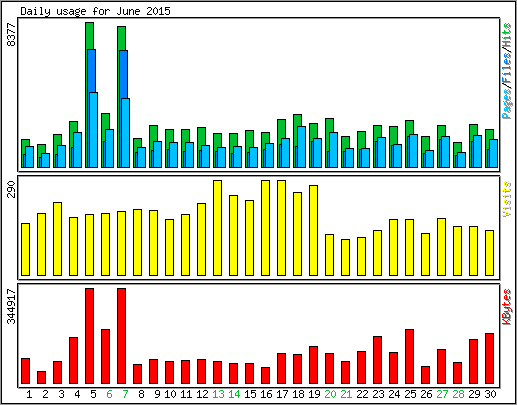Viewport: 517px width, 405px height.
Task: Click the yellow visits bar for day 3
Action: (57, 239)
